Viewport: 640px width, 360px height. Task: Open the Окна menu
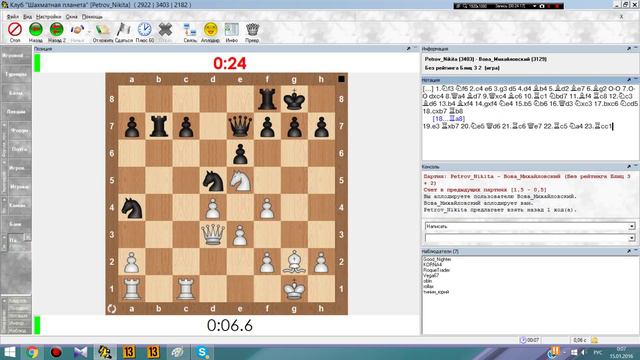[71, 17]
